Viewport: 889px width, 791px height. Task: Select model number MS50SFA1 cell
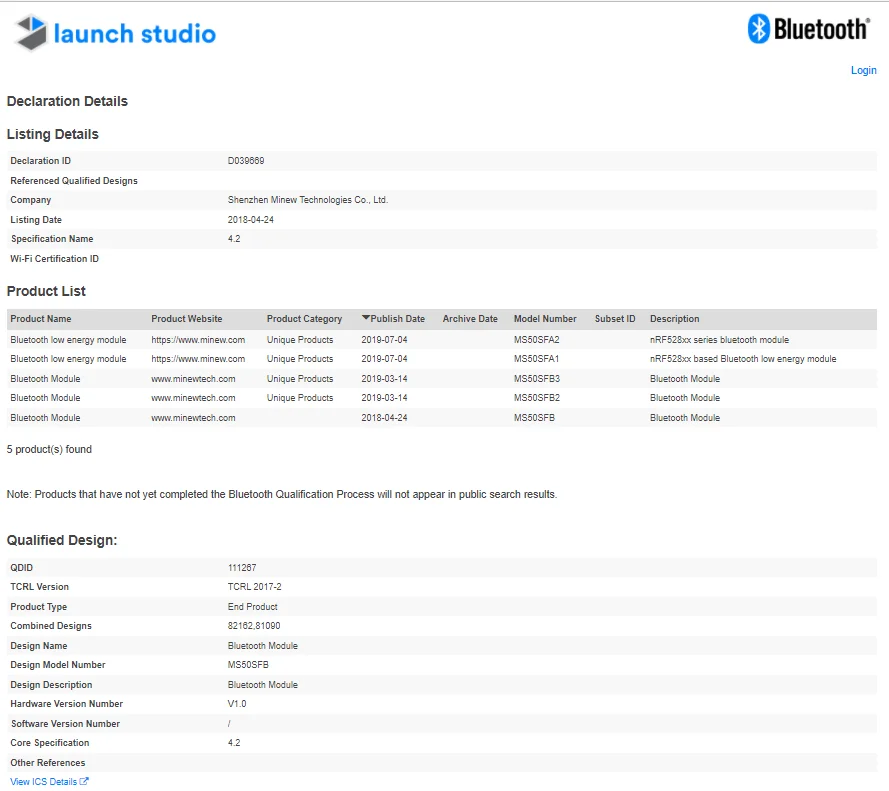[536, 359]
